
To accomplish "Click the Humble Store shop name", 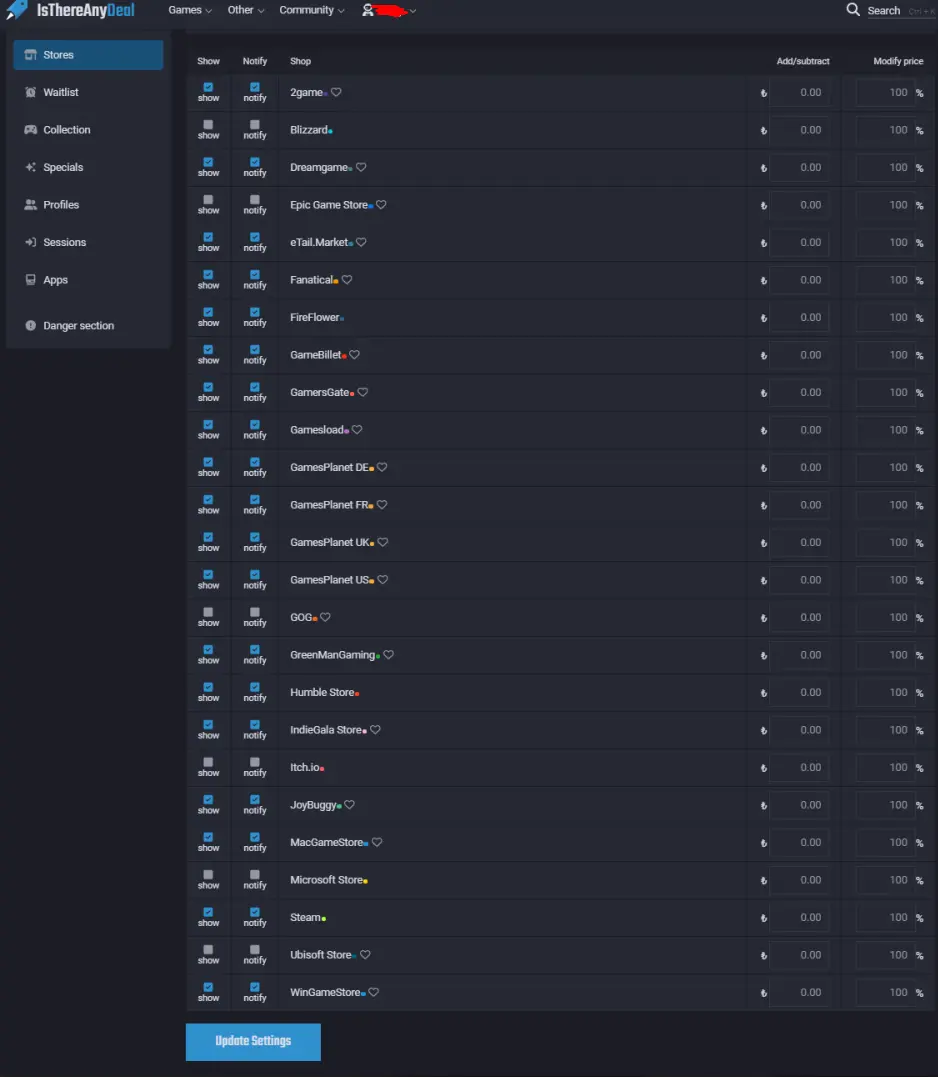I will pos(321,692).
